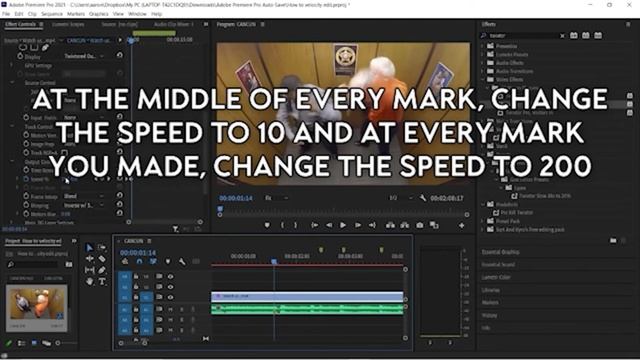Click Go to In point button

tap(314, 225)
